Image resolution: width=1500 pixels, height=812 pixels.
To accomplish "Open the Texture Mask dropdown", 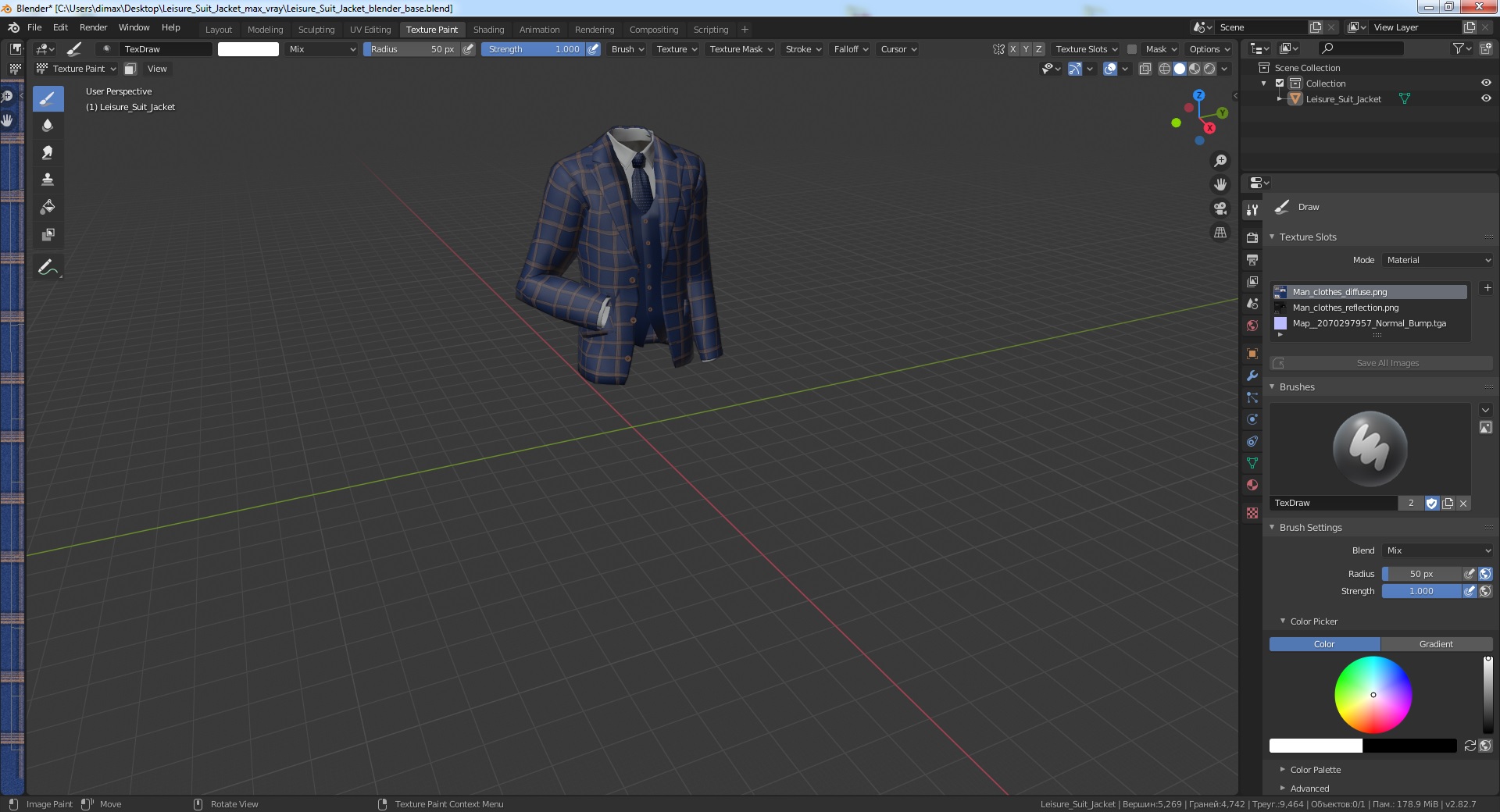I will pyautogui.click(x=741, y=49).
